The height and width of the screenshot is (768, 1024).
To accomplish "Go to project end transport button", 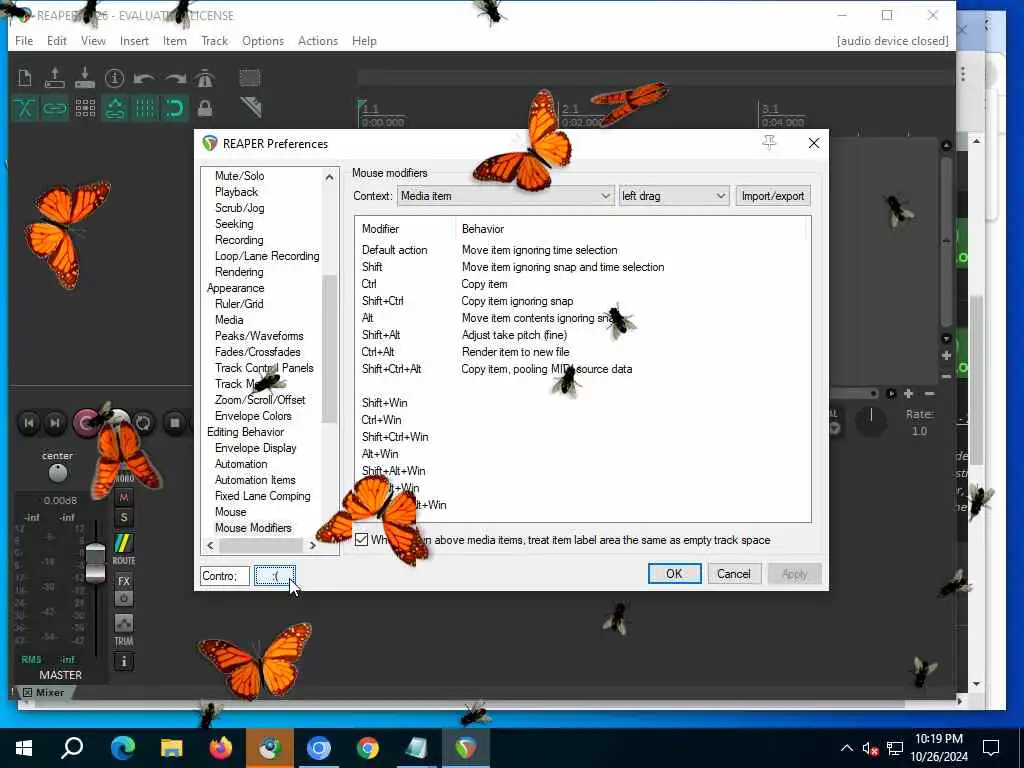I will [56, 423].
